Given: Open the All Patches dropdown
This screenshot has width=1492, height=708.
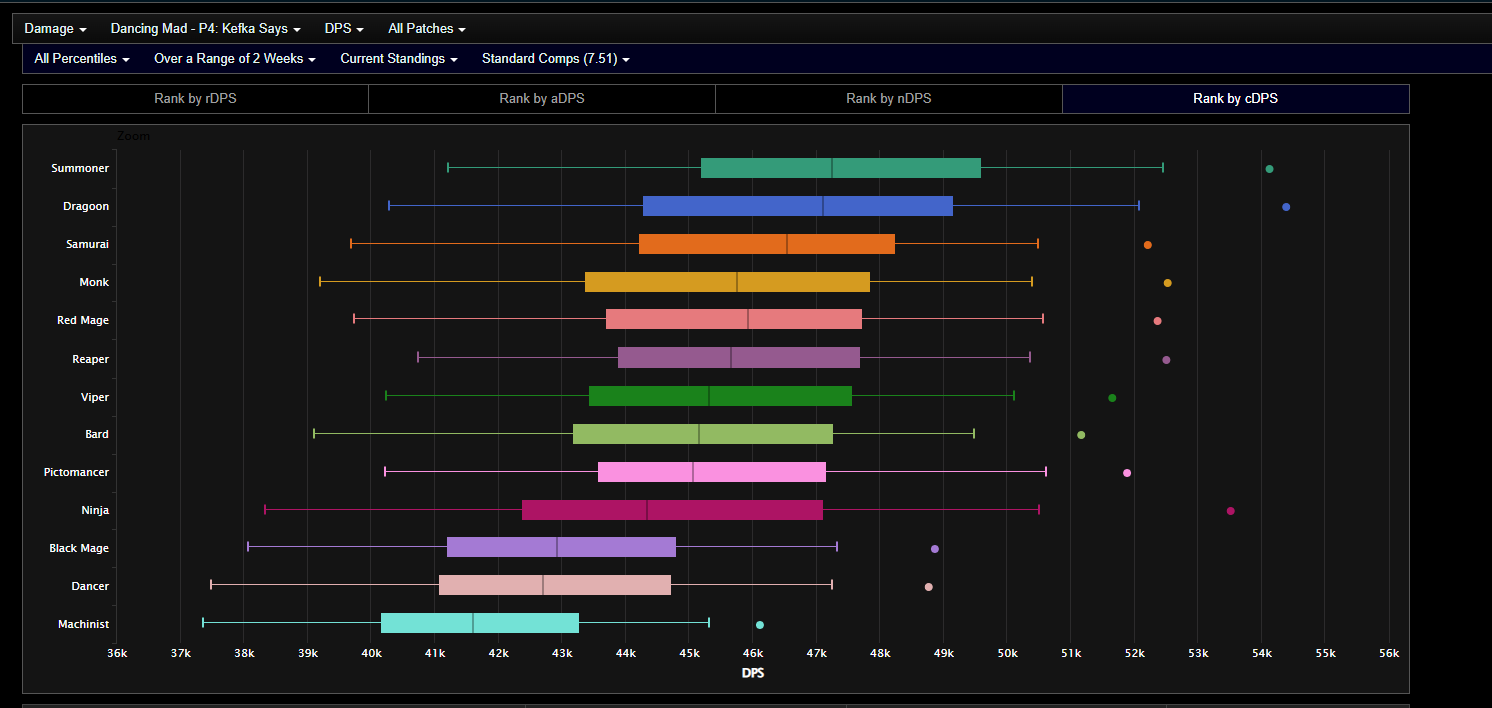Looking at the screenshot, I should [x=426, y=29].
